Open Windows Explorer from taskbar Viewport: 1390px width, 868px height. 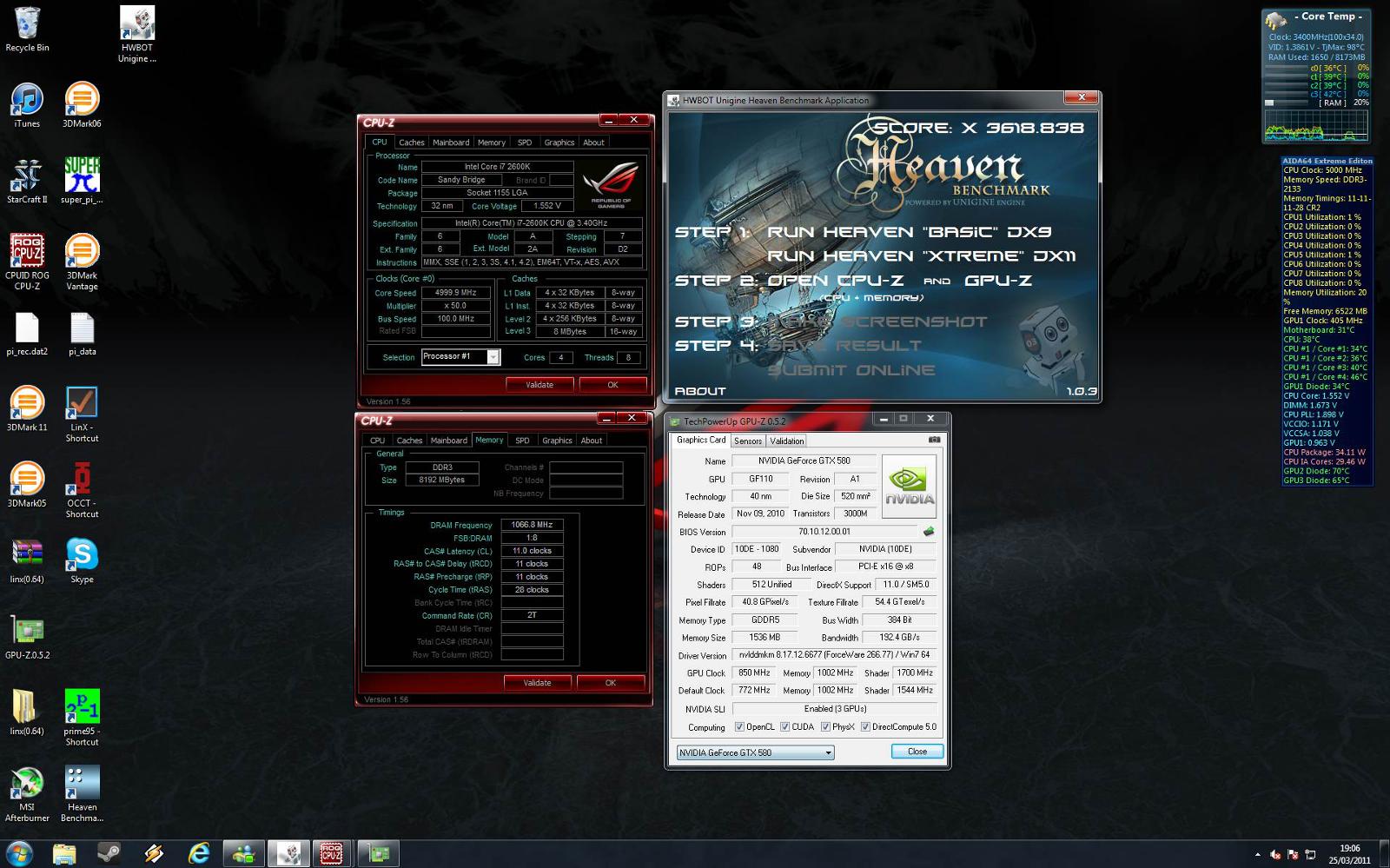pos(63,853)
